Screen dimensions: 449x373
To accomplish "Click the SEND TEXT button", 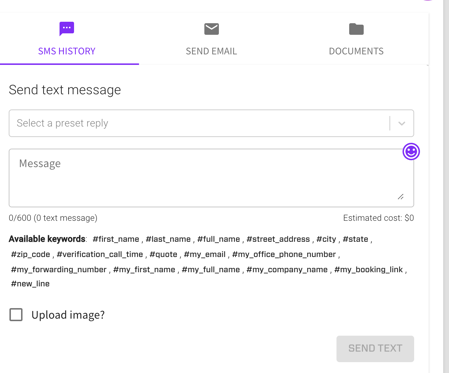I will tap(375, 348).
